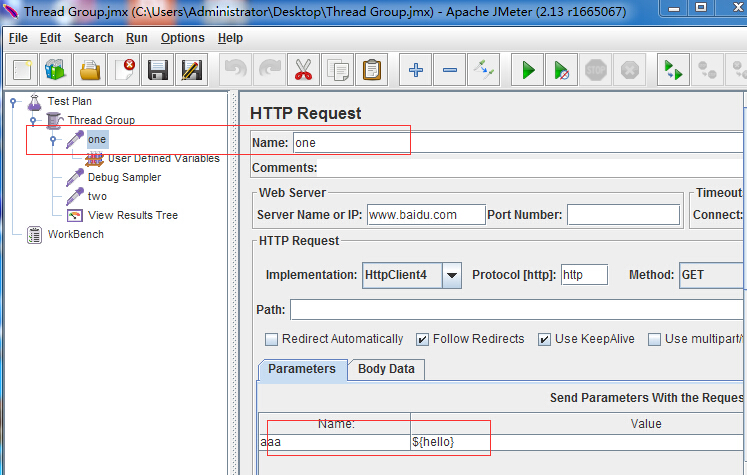
Task: Click the Name: parameter column header
Action: (x=335, y=424)
